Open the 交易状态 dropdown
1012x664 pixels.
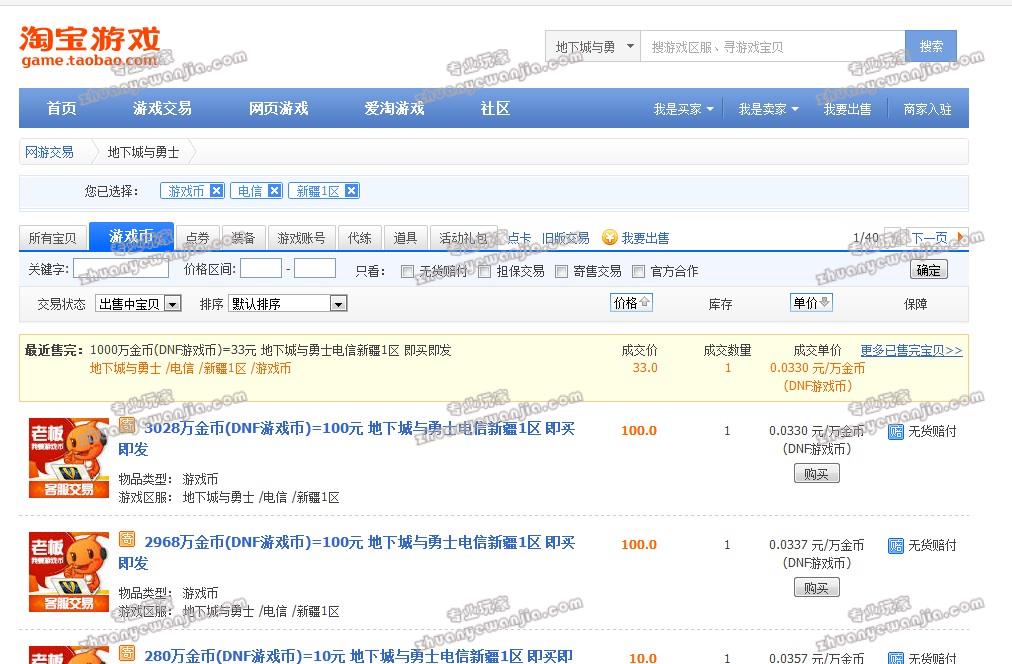pyautogui.click(x=138, y=304)
